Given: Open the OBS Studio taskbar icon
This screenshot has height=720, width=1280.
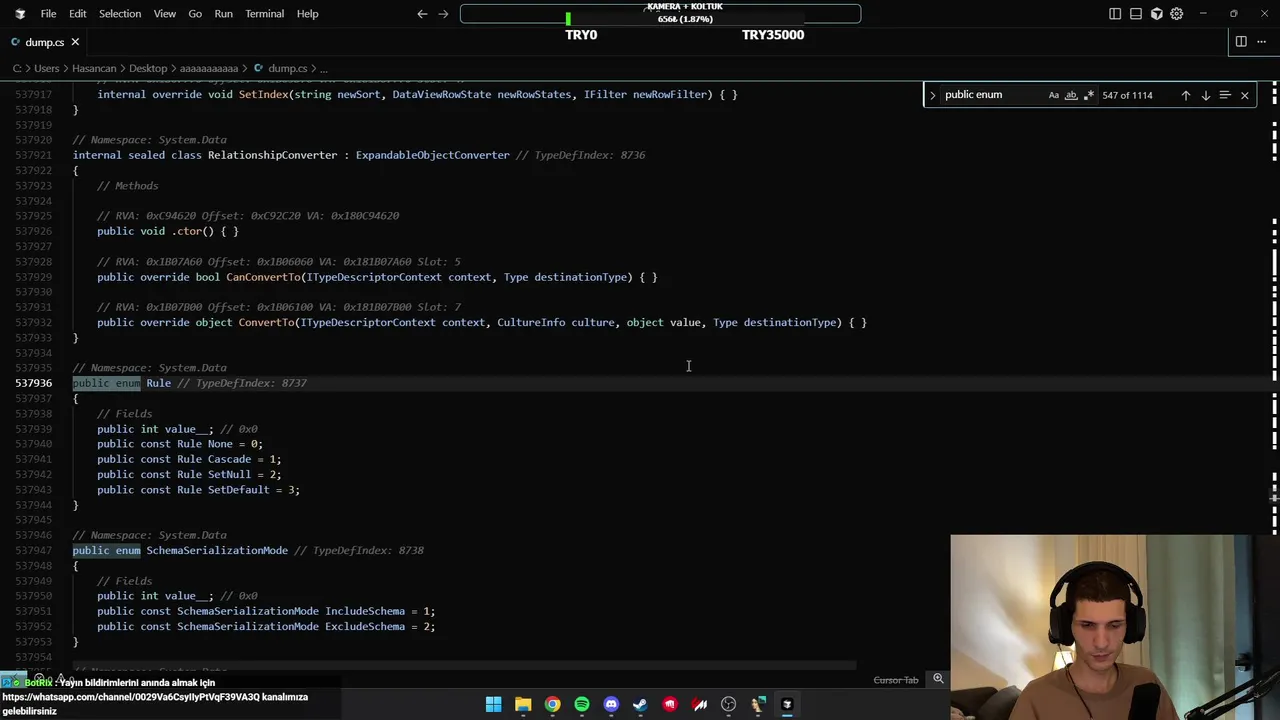Looking at the screenshot, I should click(x=728, y=704).
